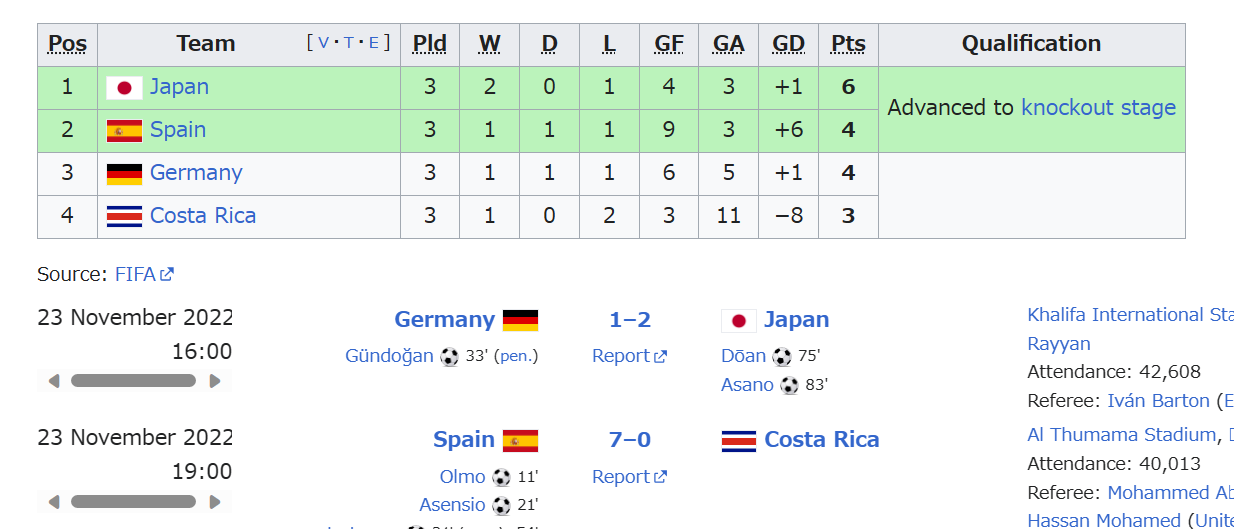Viewport: 1234px width, 529px height.
Task: Click the right arrow under the 16:00 match time
Action: pos(214,381)
